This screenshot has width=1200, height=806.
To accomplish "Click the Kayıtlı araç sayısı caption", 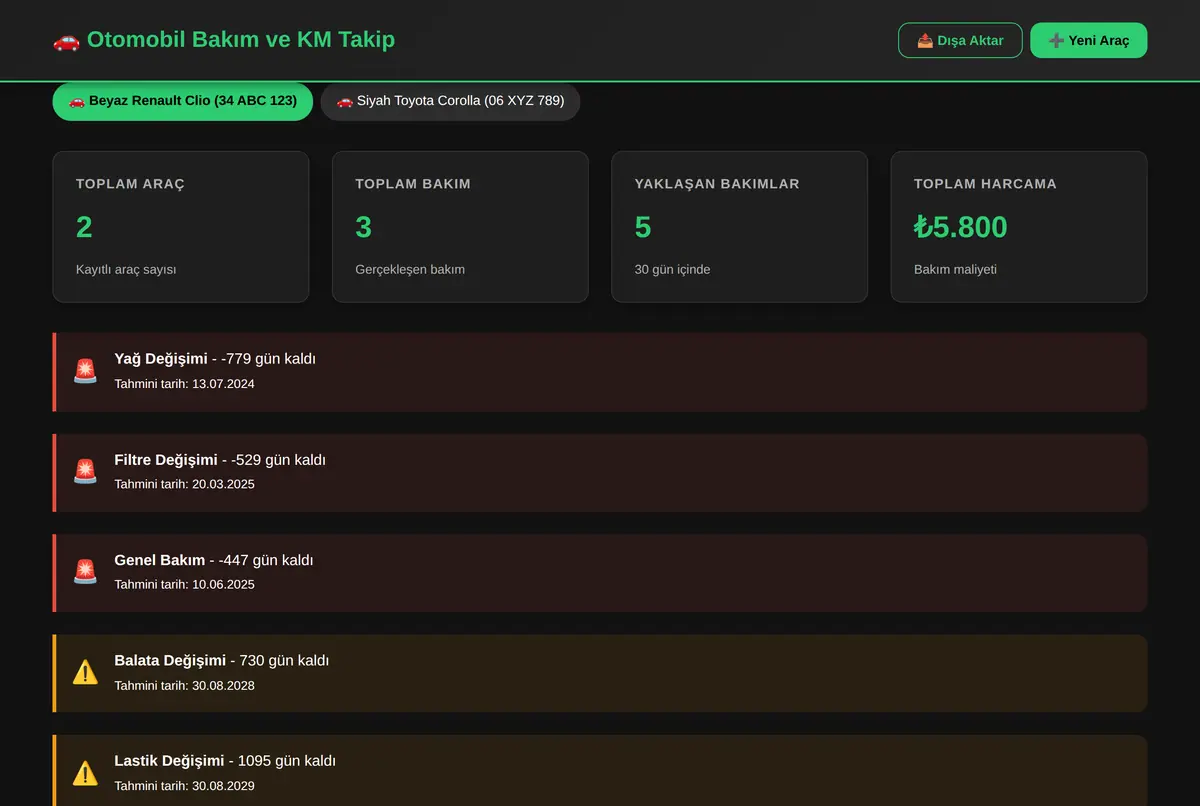I will [126, 269].
